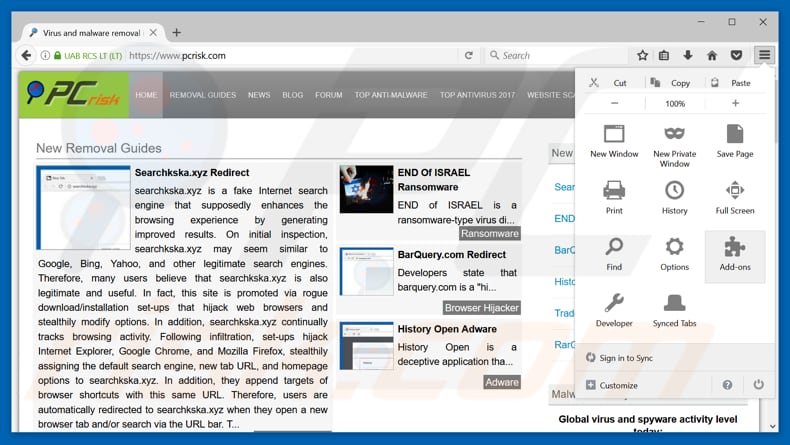Open the NEWS nav item

(259, 95)
